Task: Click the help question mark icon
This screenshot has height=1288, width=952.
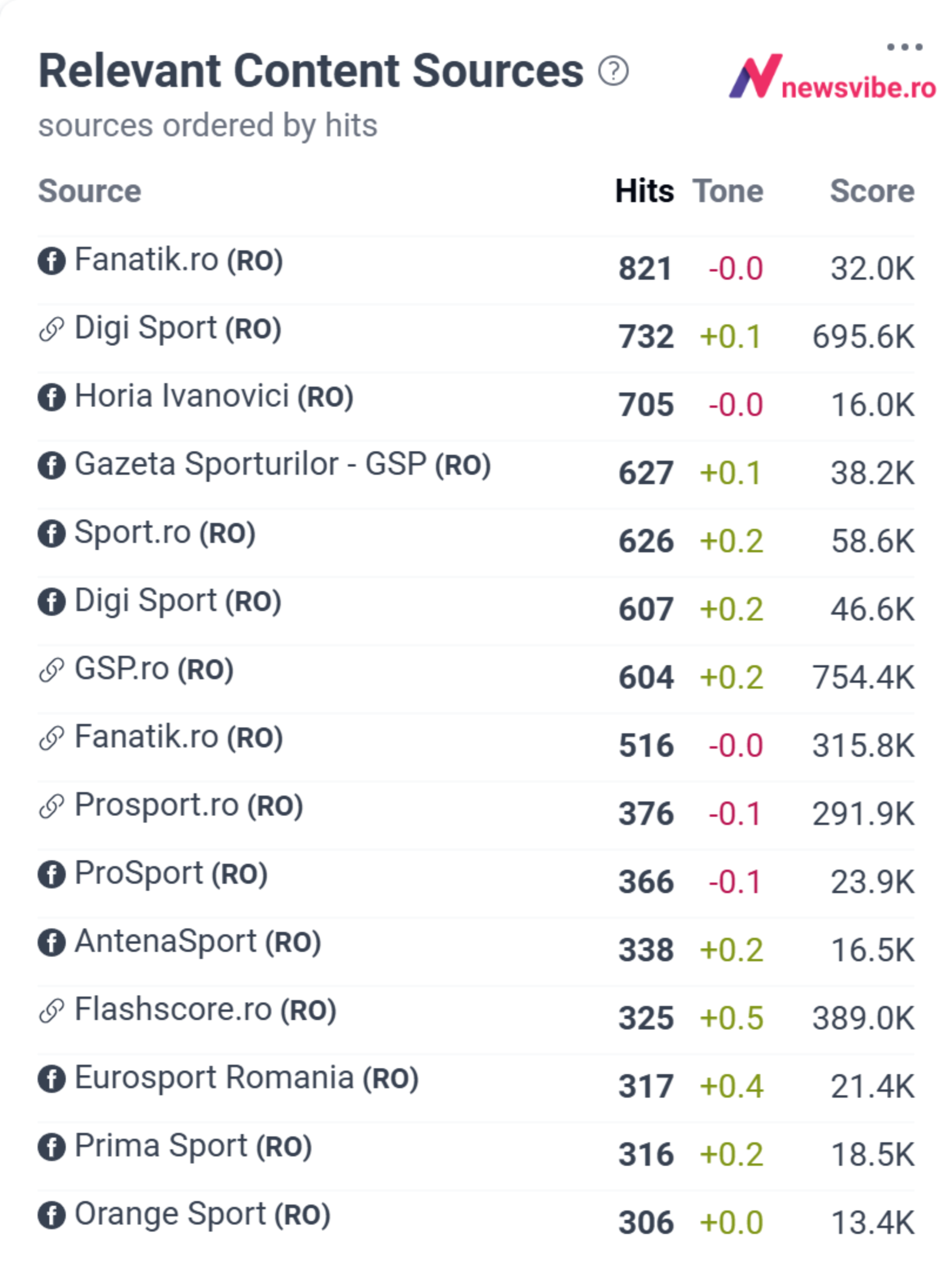Action: pyautogui.click(x=613, y=71)
